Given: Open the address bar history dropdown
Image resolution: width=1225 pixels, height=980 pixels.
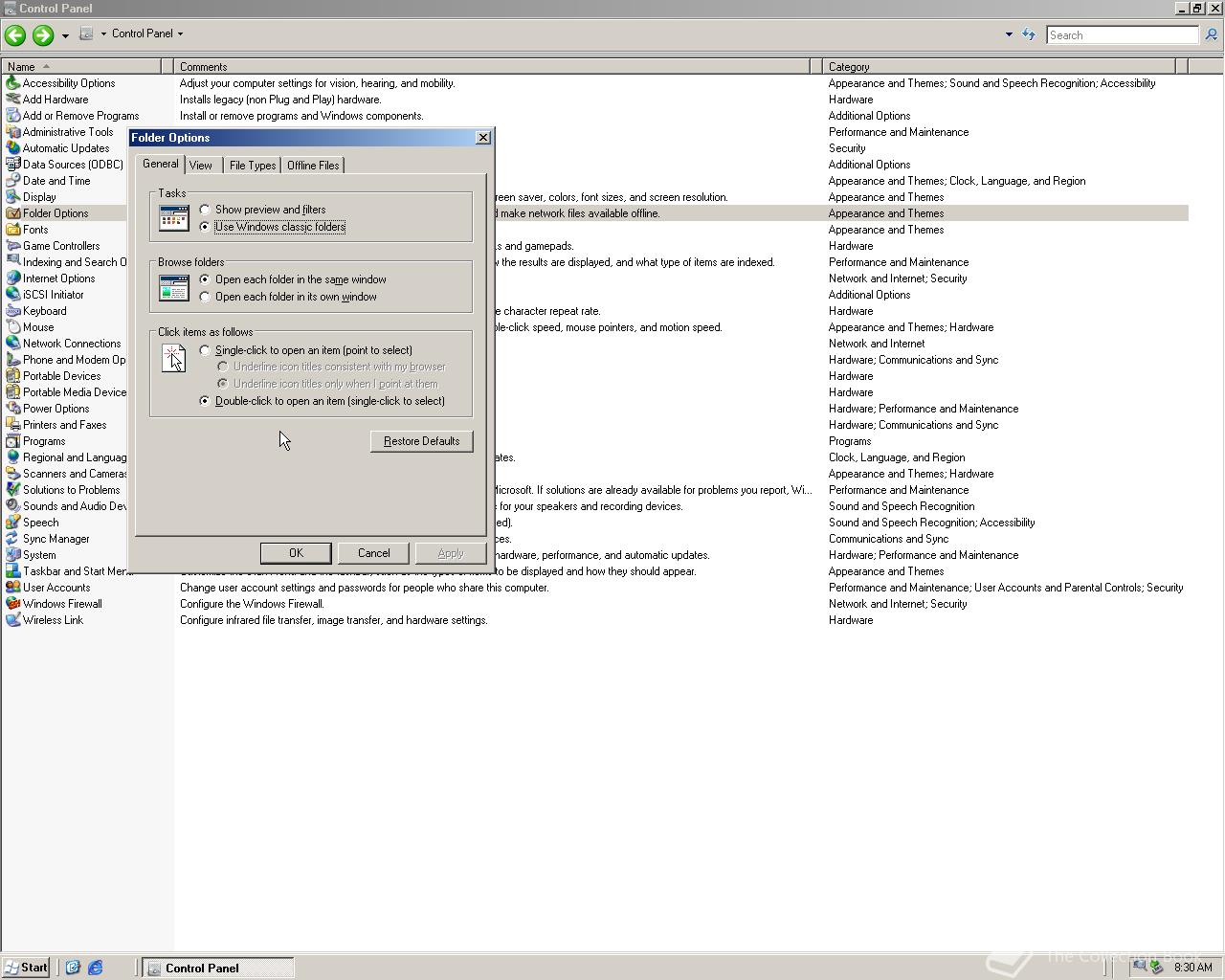Looking at the screenshot, I should coord(1009,34).
